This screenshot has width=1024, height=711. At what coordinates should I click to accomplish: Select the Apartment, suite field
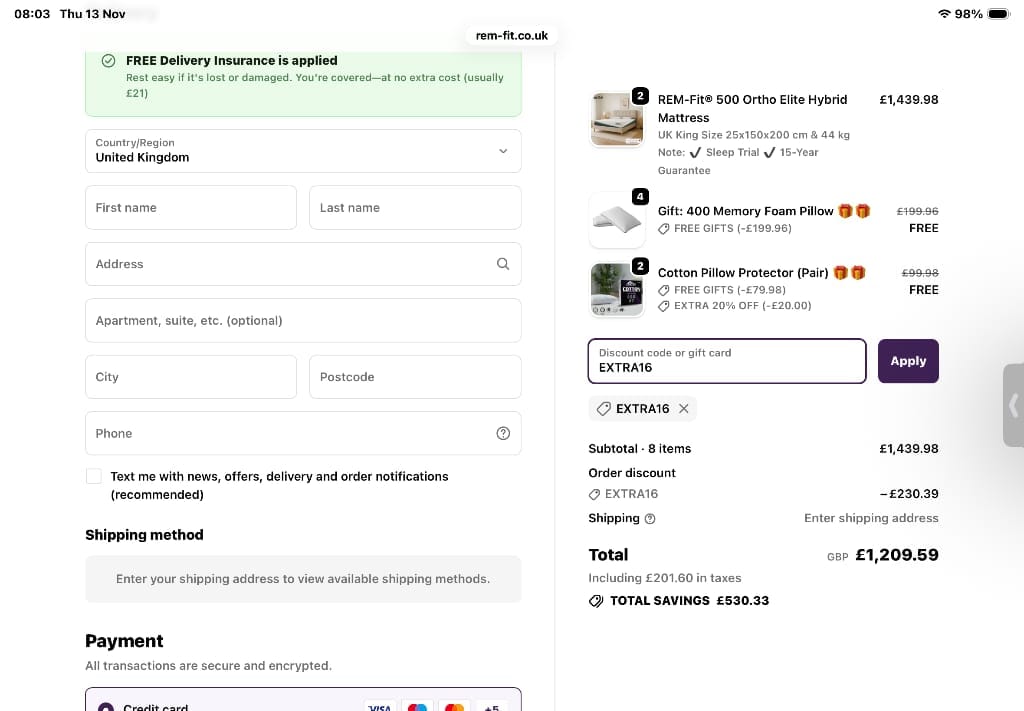(303, 321)
